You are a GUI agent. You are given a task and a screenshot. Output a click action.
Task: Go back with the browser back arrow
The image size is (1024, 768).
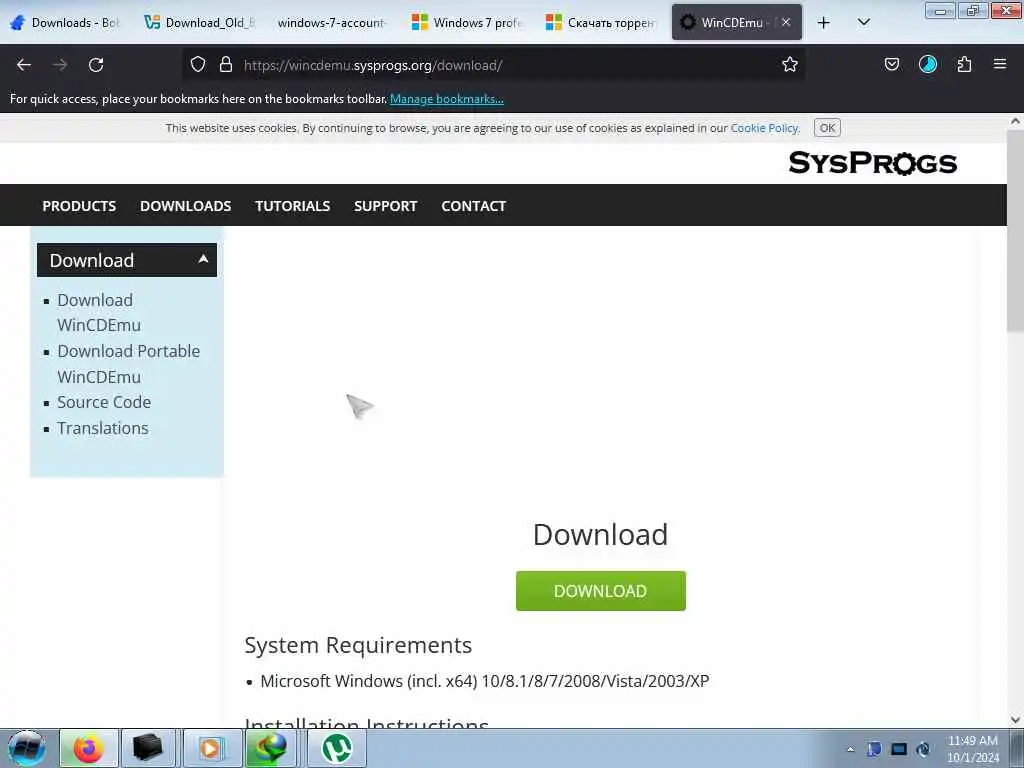(x=24, y=65)
